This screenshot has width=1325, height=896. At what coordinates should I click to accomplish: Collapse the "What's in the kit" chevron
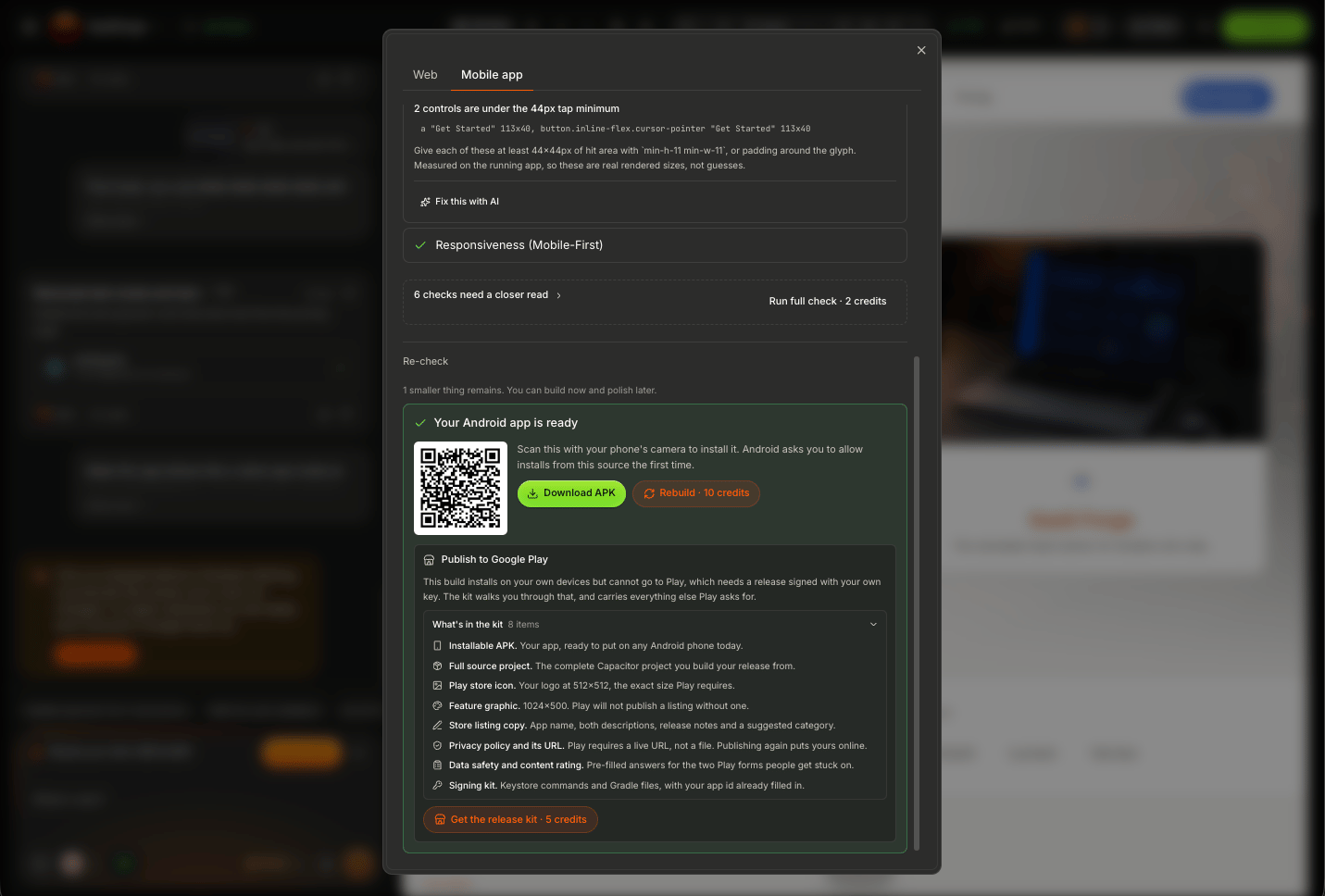pos(873,625)
